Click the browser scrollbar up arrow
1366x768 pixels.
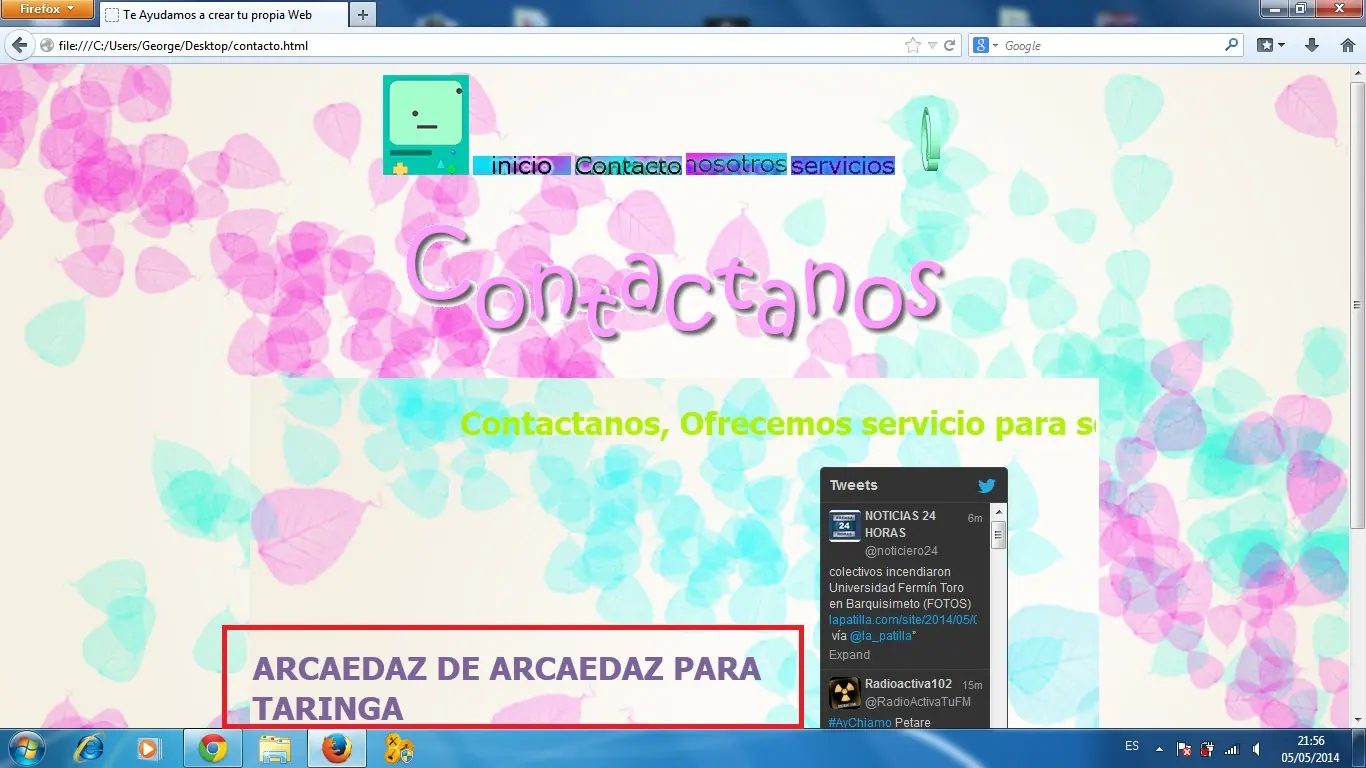[1357, 72]
